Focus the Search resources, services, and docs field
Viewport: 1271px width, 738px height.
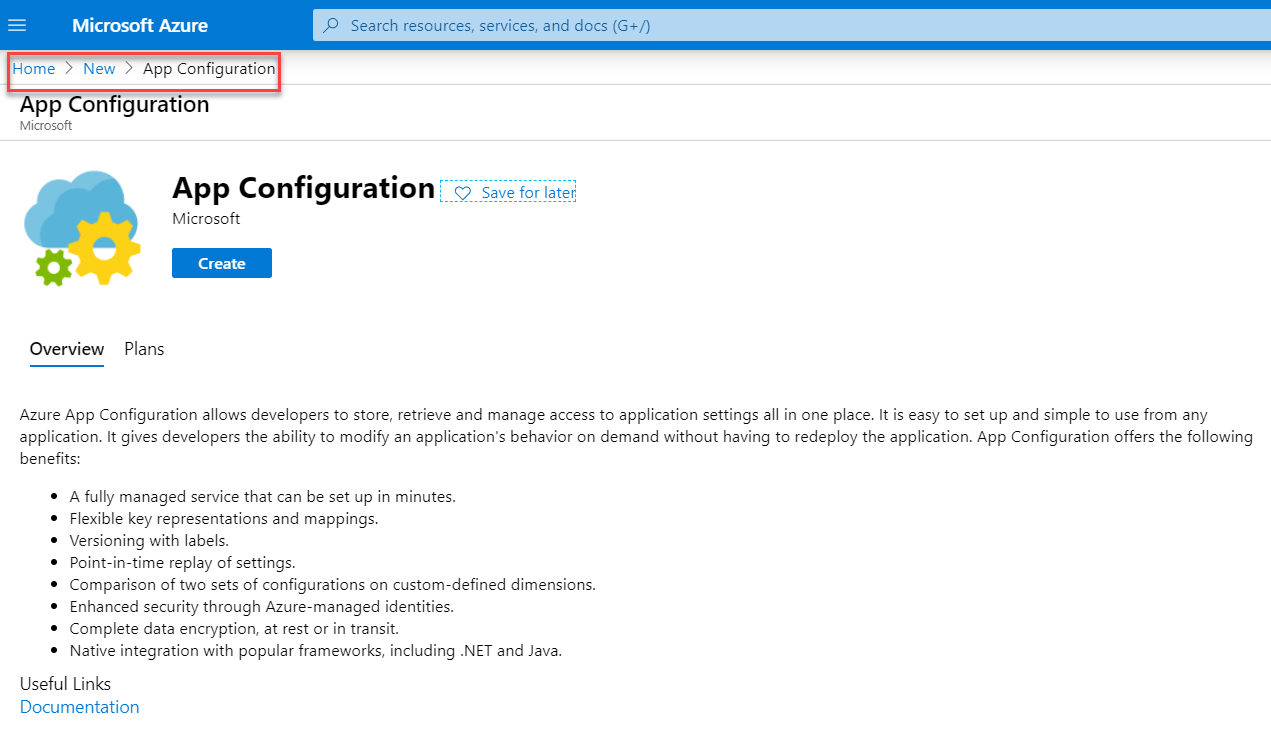pyautogui.click(x=792, y=25)
